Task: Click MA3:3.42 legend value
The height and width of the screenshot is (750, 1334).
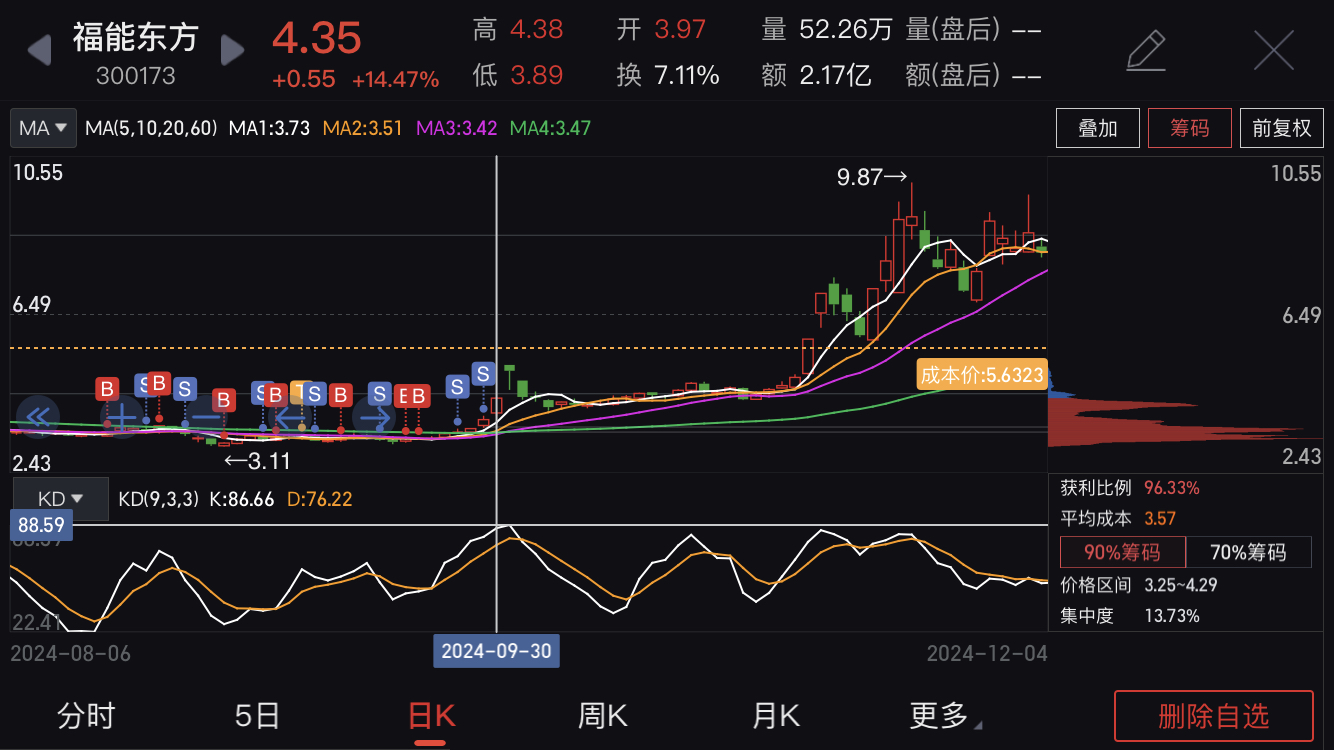Action: coord(456,128)
